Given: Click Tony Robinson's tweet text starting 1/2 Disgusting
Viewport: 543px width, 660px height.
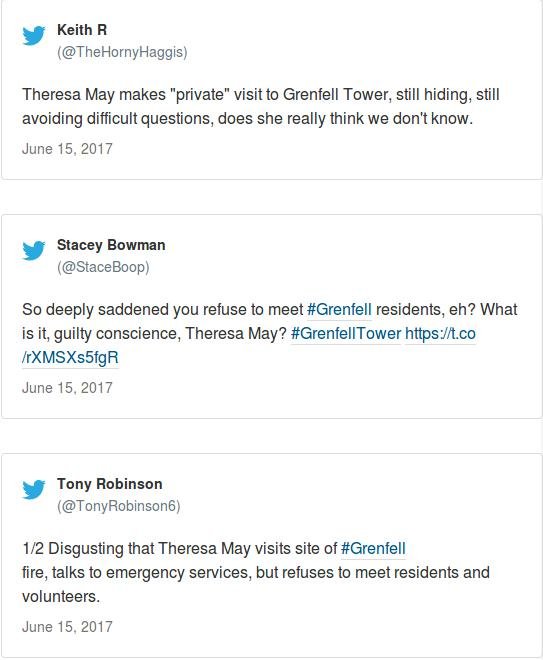Looking at the screenshot, I should coord(256,572).
